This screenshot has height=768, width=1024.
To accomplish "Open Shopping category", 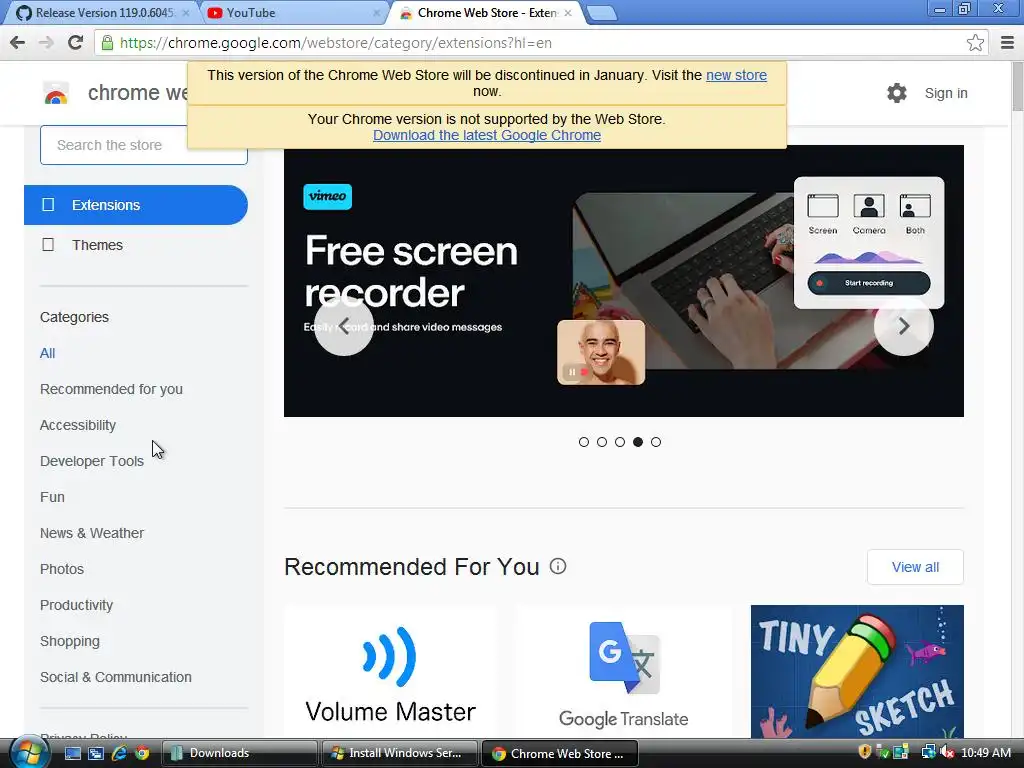I will point(70,641).
